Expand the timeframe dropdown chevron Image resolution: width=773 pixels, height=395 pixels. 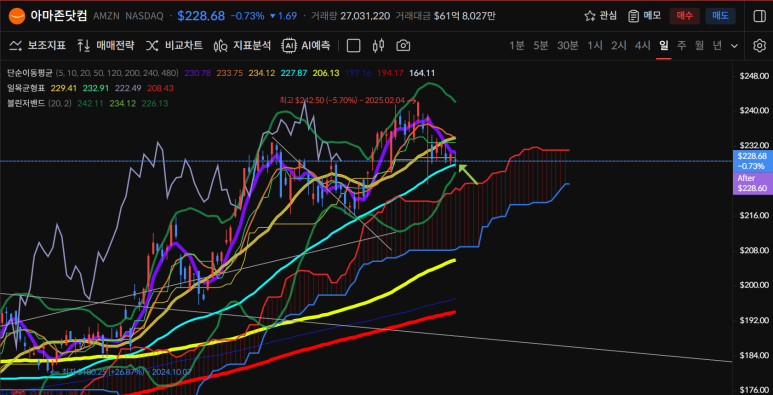click(x=735, y=46)
